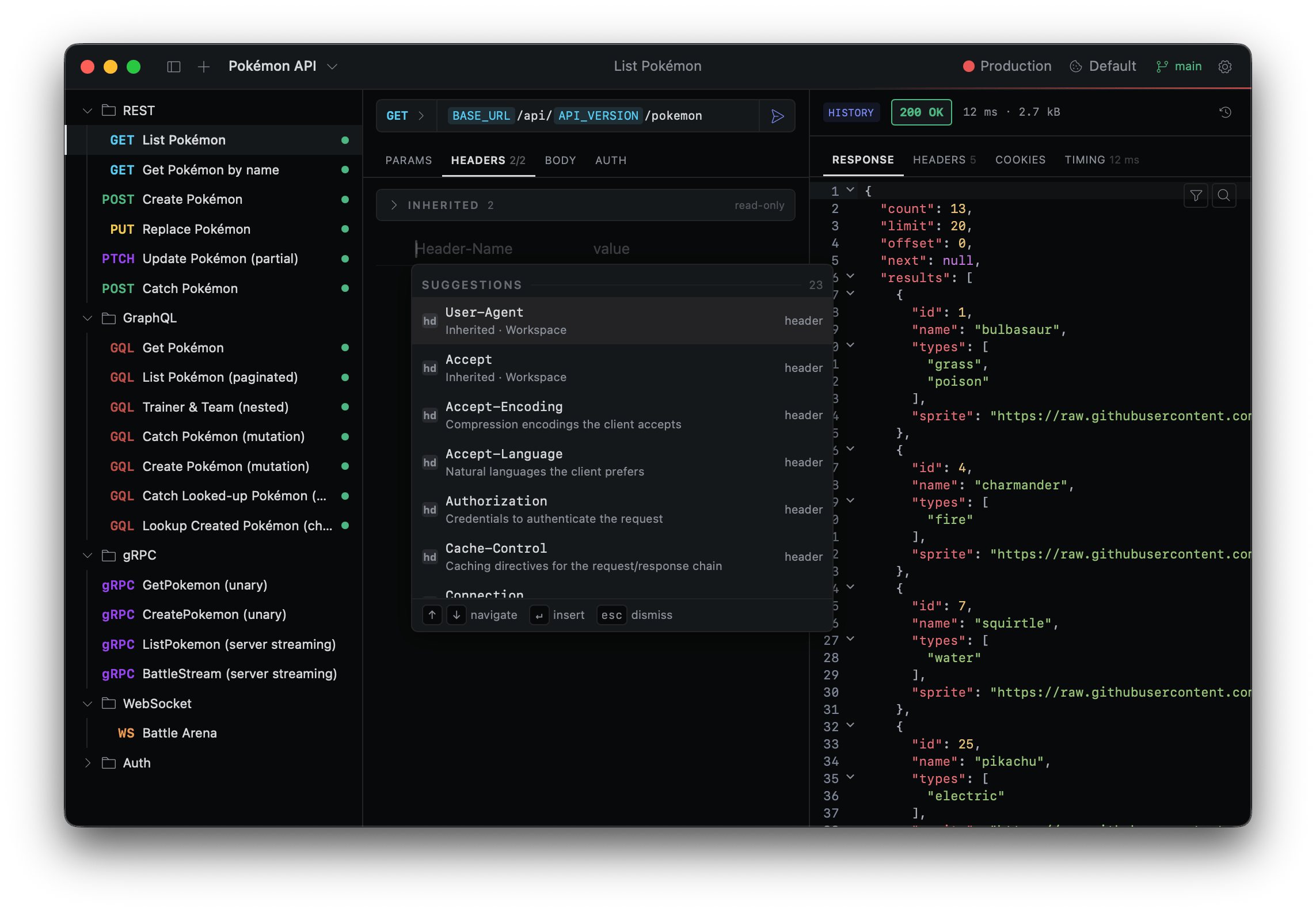Toggle the sidebar panel icon

pyautogui.click(x=174, y=67)
